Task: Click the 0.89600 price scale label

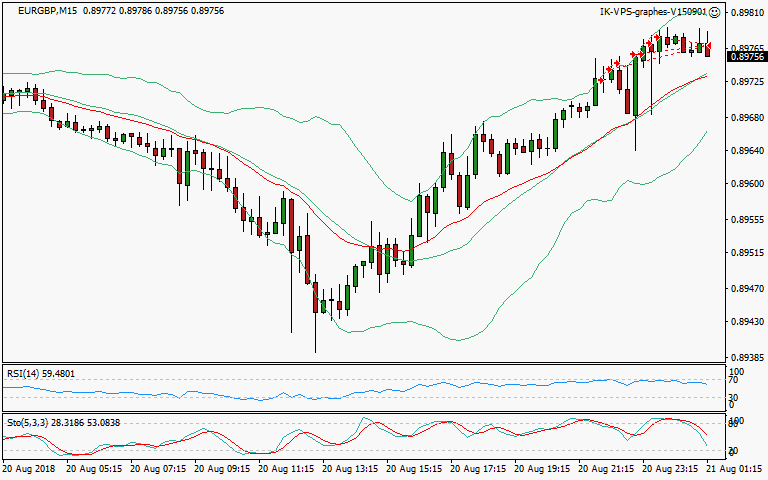Action: 747,185
